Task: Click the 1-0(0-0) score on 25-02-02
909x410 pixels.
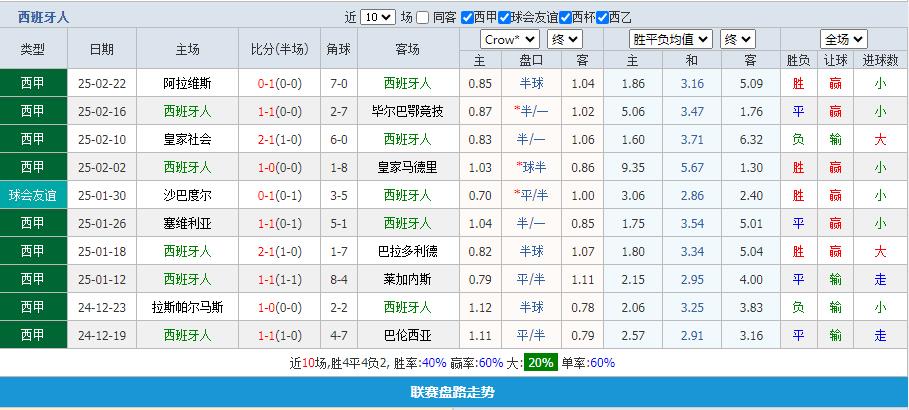Action: [280, 168]
